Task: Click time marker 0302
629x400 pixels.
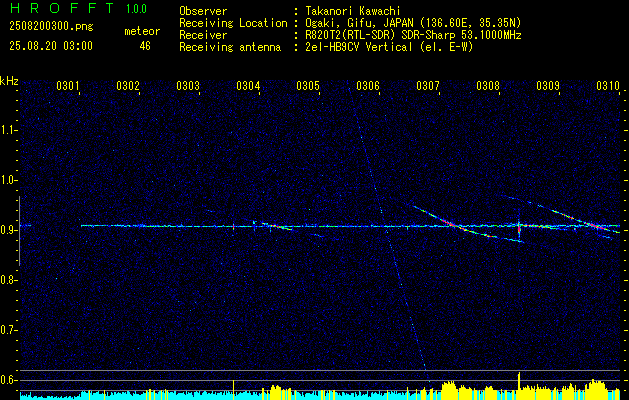Action: tap(128, 86)
